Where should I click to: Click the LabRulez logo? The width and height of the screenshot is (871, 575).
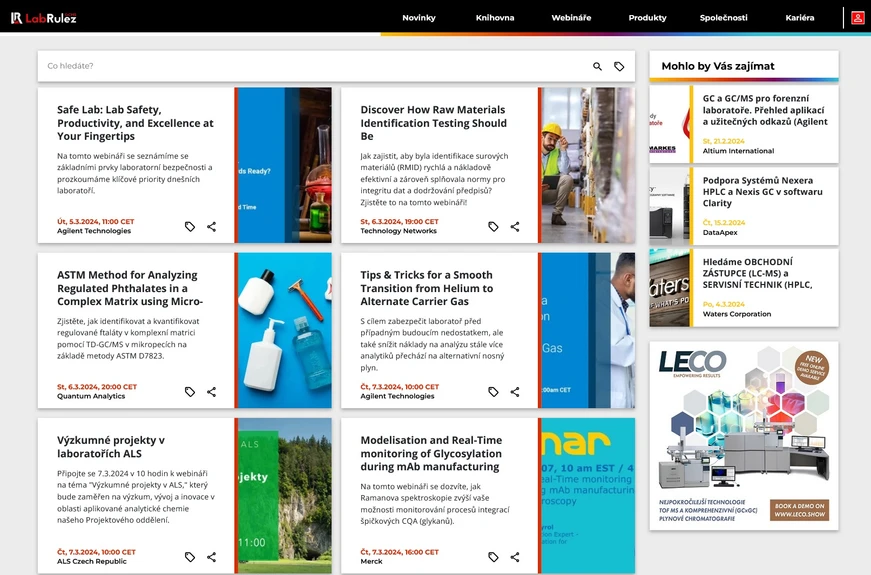(44, 18)
